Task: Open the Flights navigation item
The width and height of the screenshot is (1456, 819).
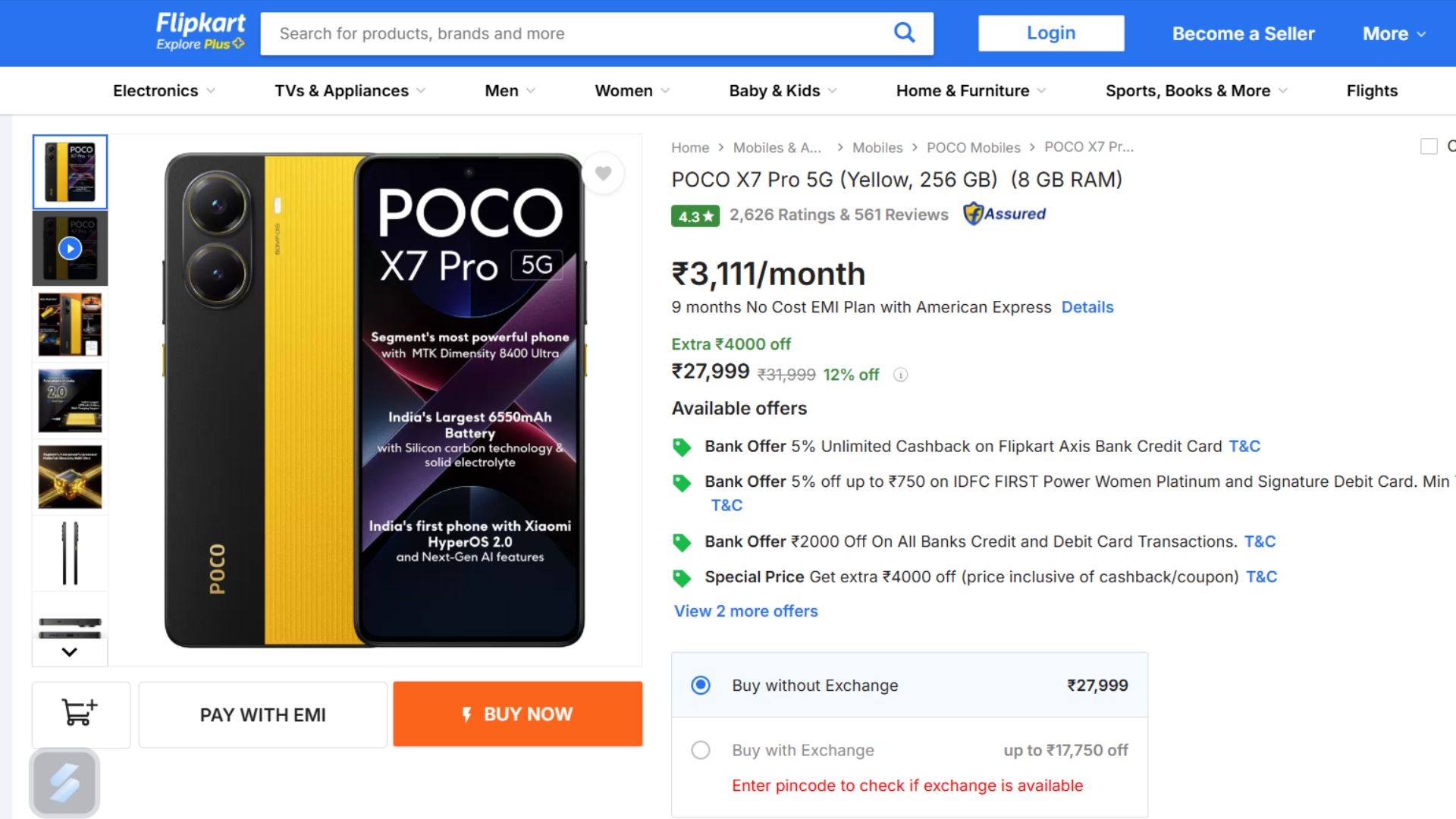Action: pyautogui.click(x=1372, y=90)
